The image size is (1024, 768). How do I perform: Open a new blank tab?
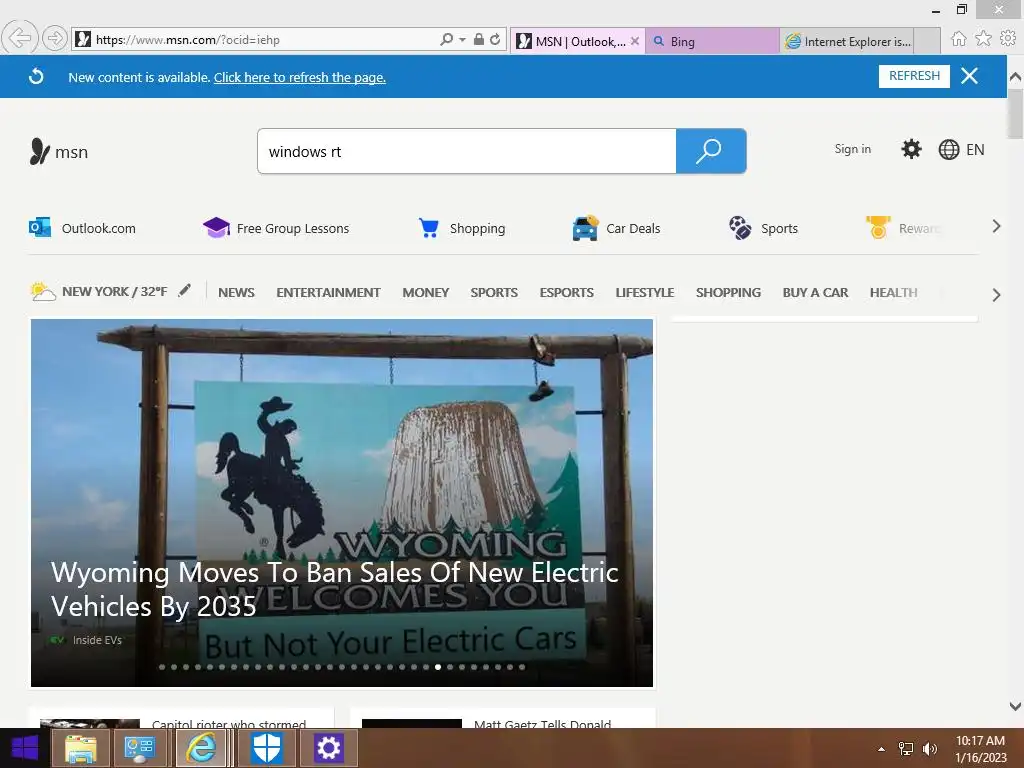[927, 41]
